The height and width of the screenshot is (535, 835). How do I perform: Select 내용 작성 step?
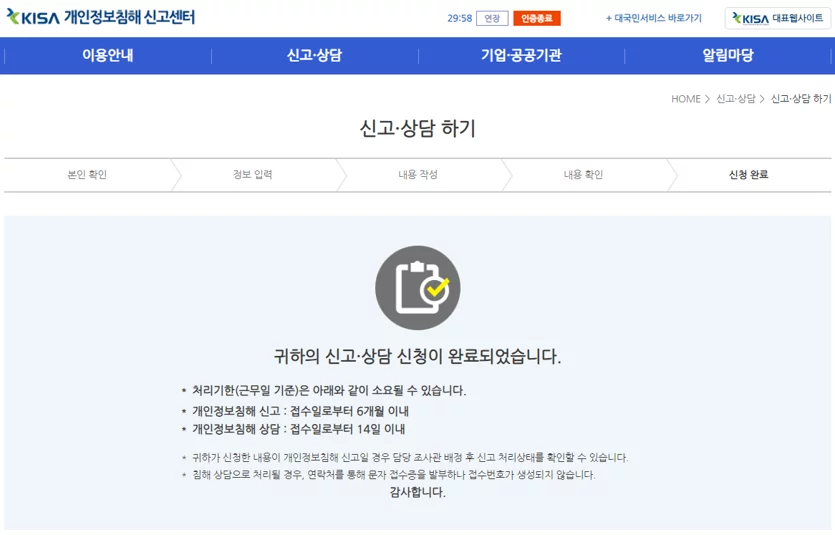pyautogui.click(x=418, y=175)
